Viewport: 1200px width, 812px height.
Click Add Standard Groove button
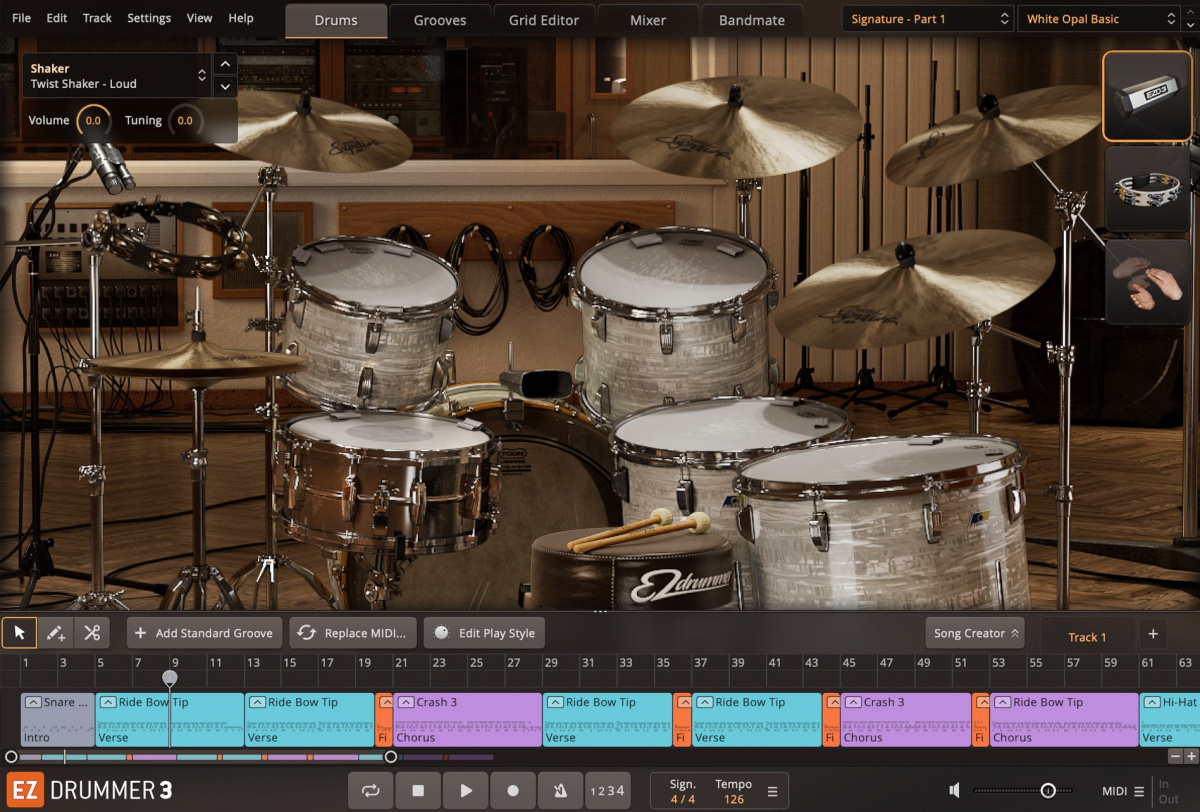pyautogui.click(x=204, y=632)
